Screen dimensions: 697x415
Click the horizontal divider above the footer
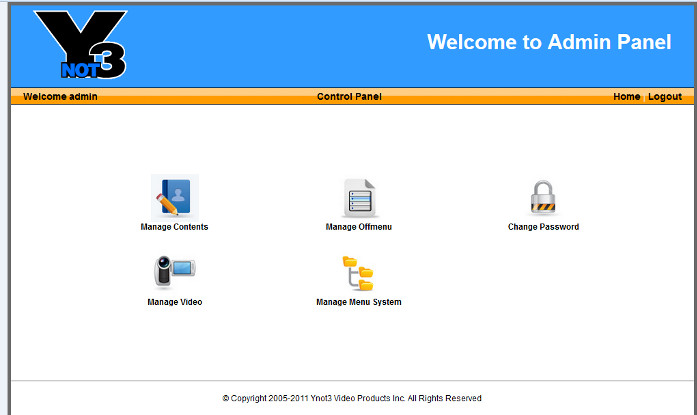(x=351, y=380)
